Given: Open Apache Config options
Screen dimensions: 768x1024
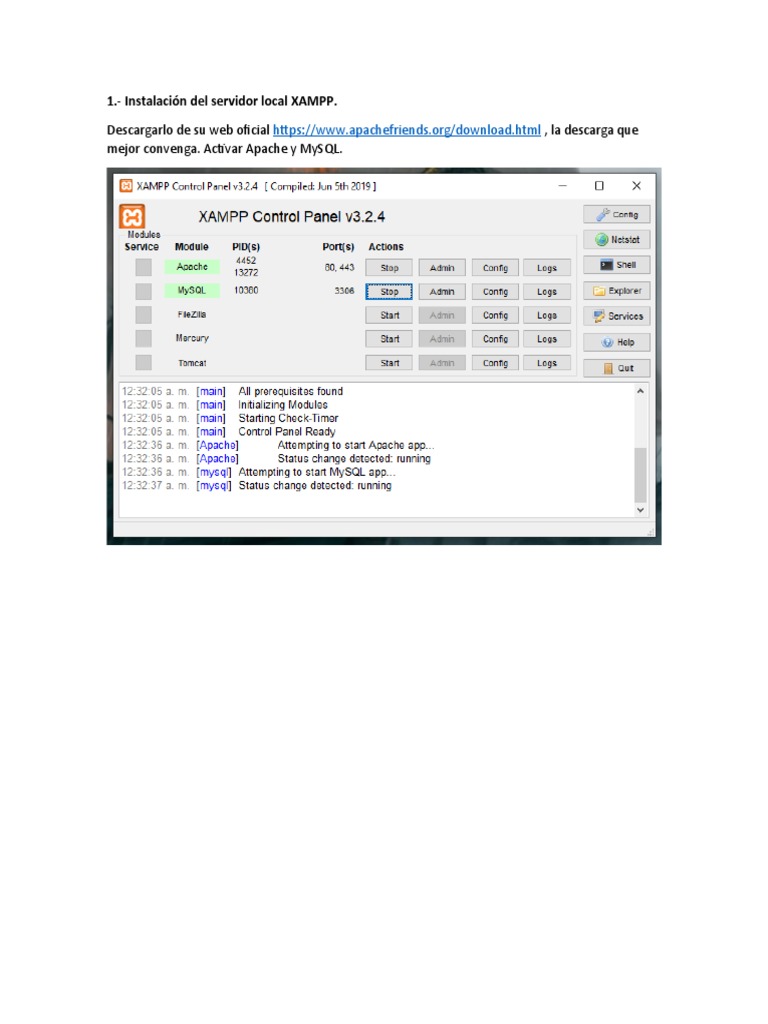Looking at the screenshot, I should coord(495,268).
